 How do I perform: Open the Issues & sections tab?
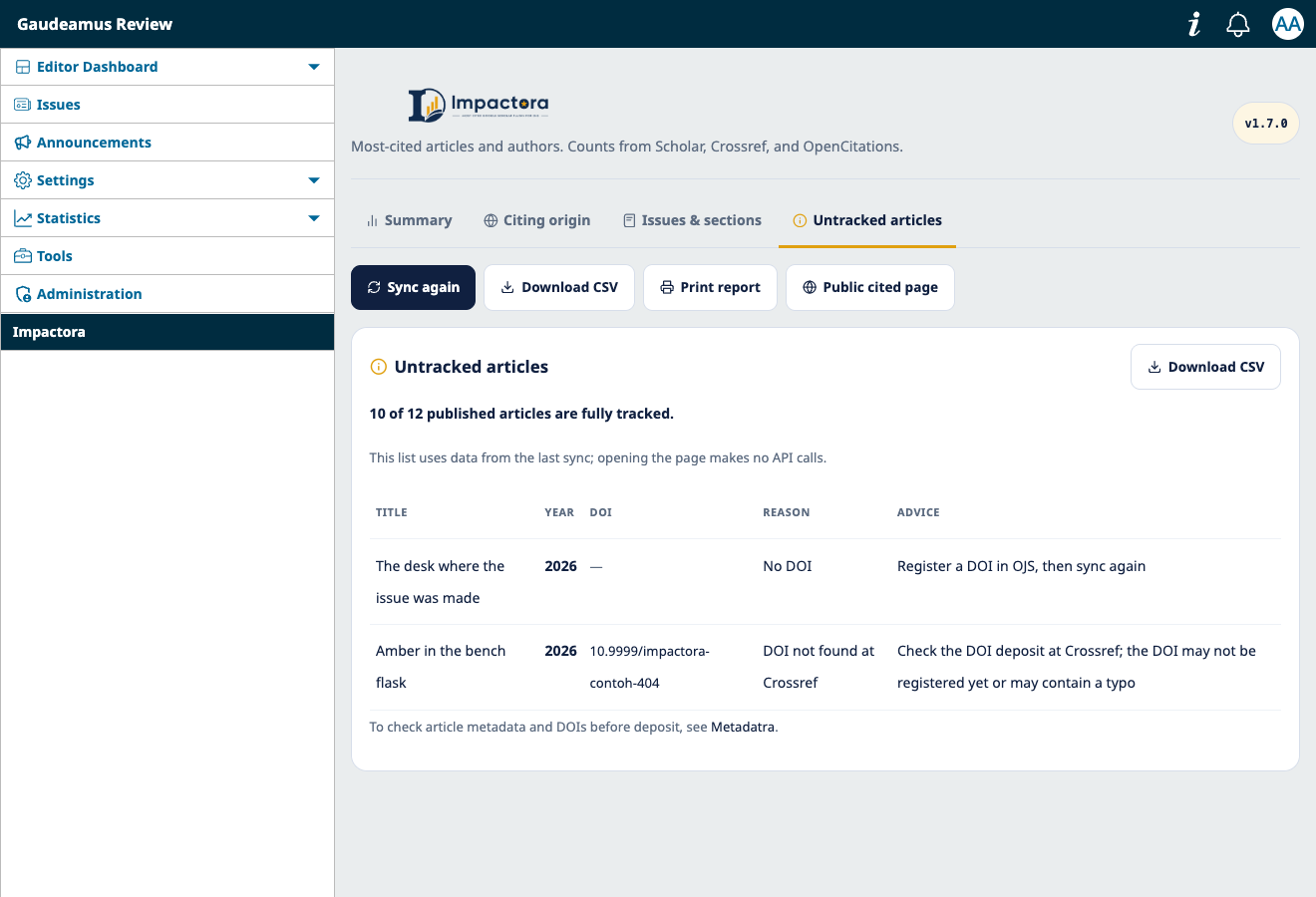coord(692,220)
